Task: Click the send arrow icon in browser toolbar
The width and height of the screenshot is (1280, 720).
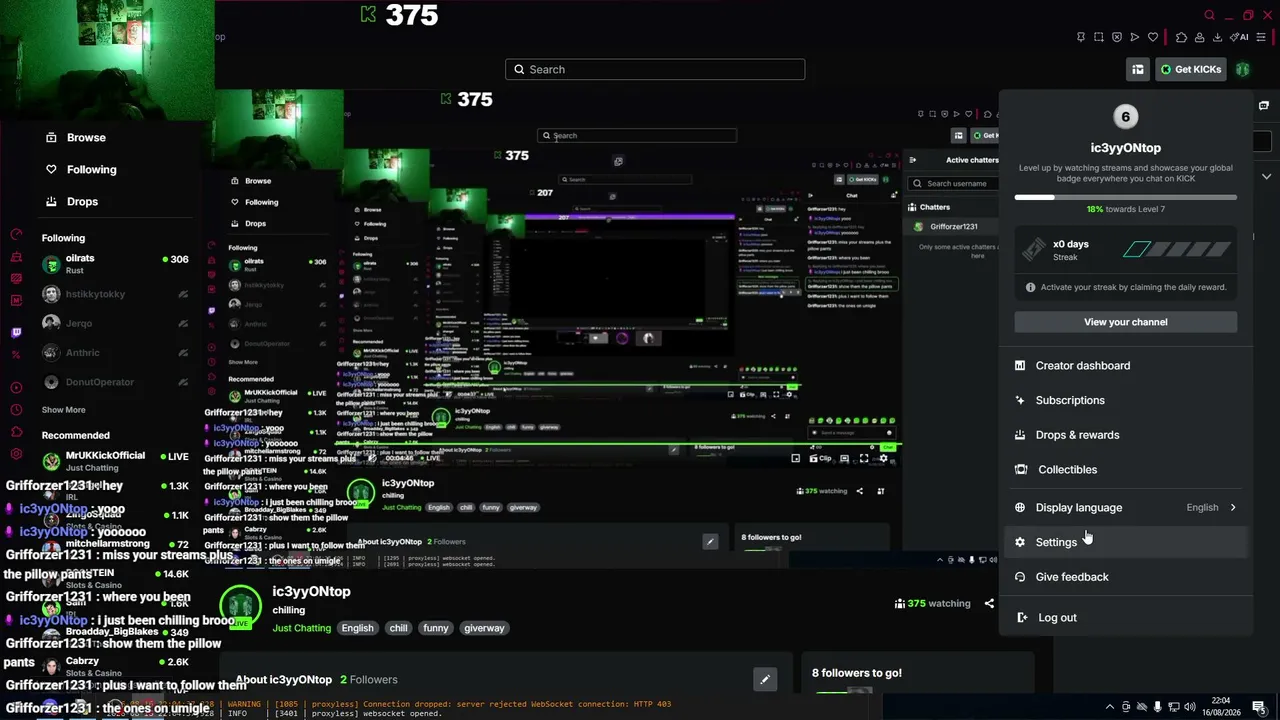Action: tap(1135, 38)
